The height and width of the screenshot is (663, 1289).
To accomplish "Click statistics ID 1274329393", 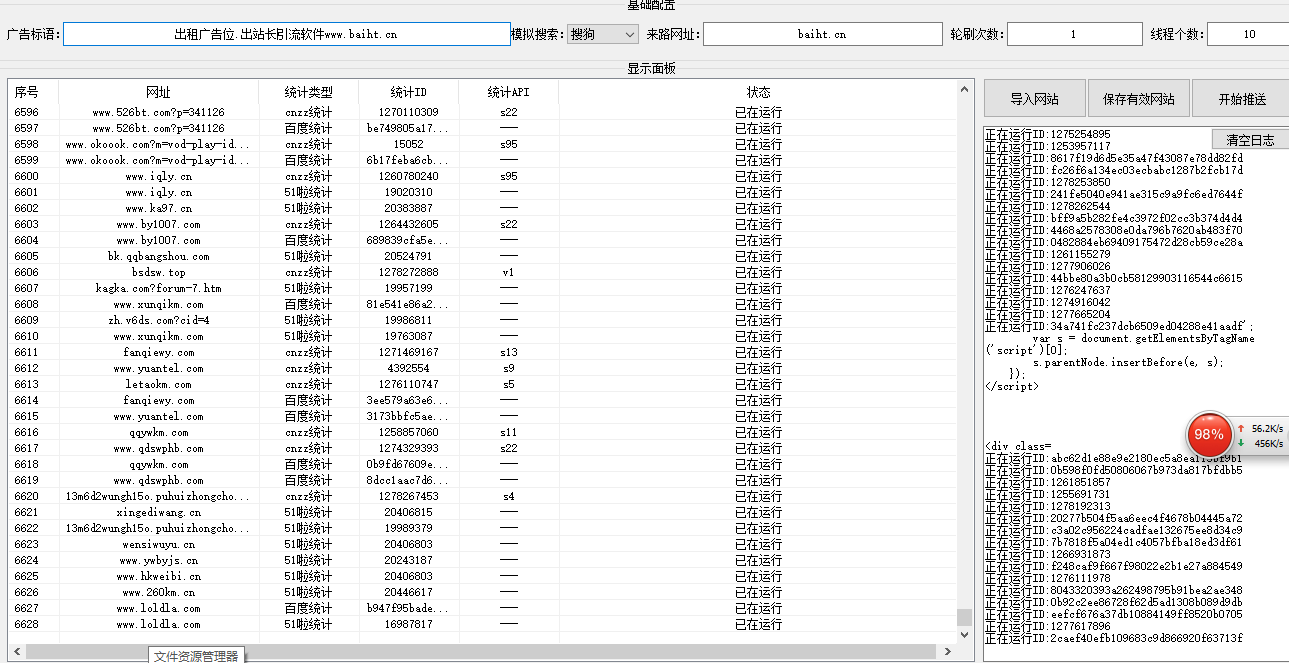I will (408, 448).
